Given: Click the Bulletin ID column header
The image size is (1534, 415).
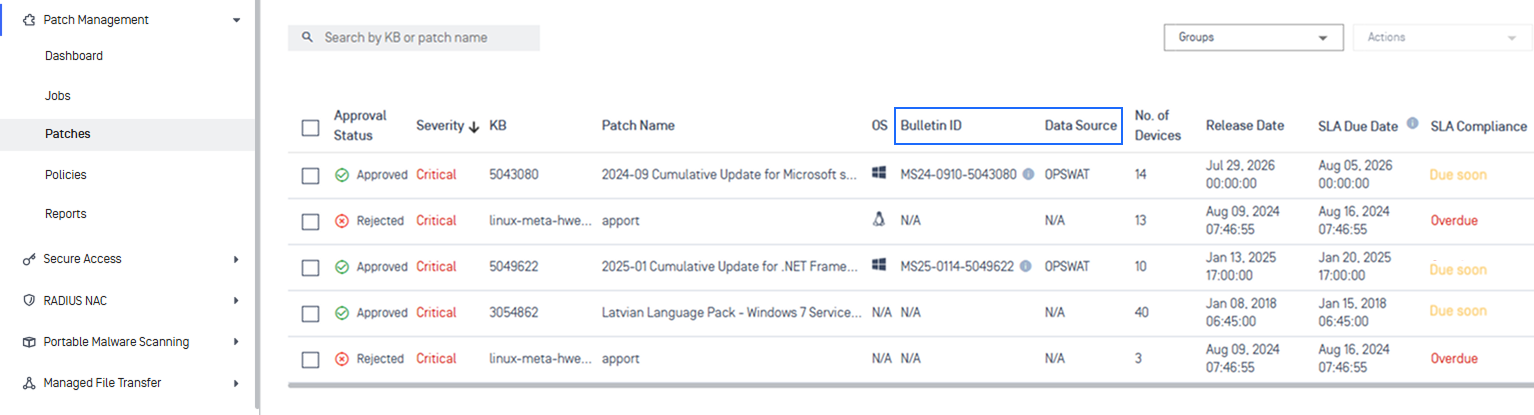Looking at the screenshot, I should (x=931, y=126).
